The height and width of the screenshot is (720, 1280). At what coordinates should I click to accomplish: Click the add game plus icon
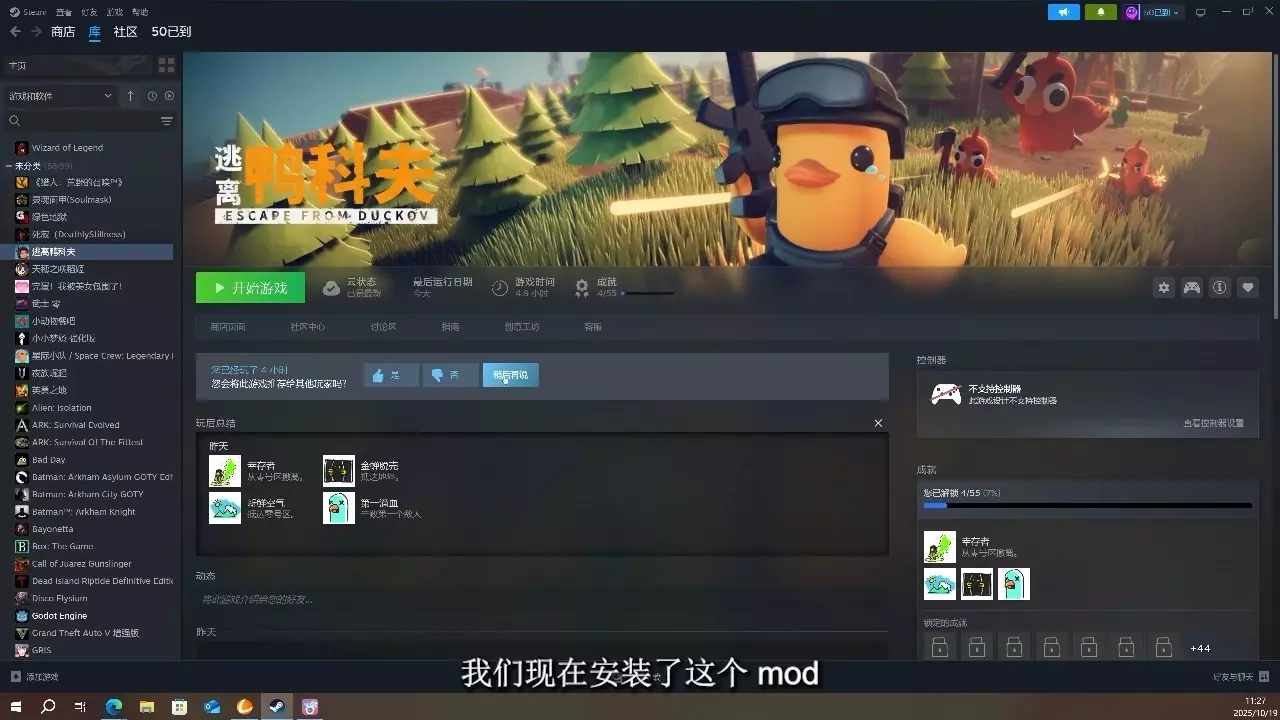pyautogui.click(x=15, y=677)
